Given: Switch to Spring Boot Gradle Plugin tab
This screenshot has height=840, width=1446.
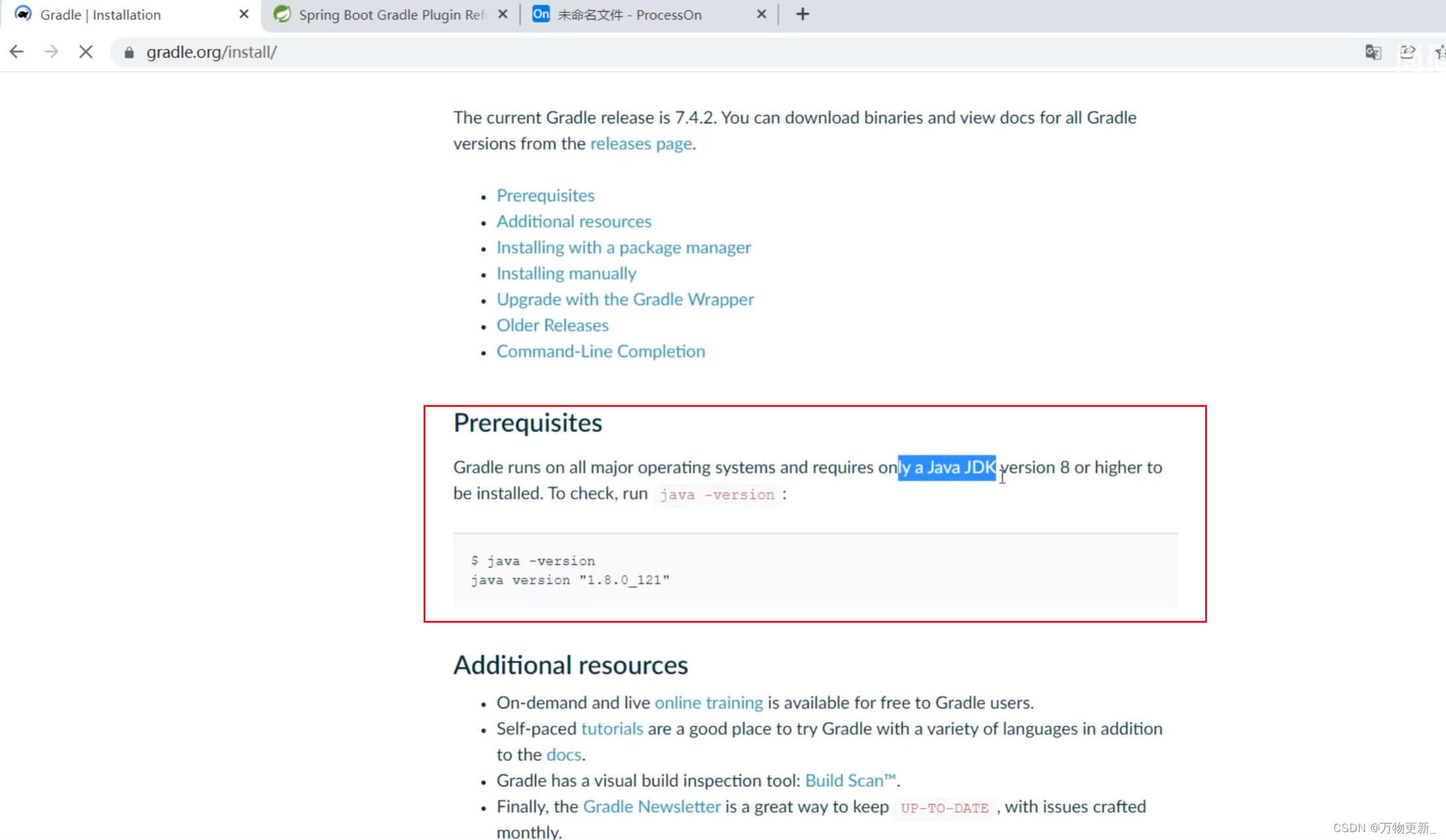Looking at the screenshot, I should point(391,14).
